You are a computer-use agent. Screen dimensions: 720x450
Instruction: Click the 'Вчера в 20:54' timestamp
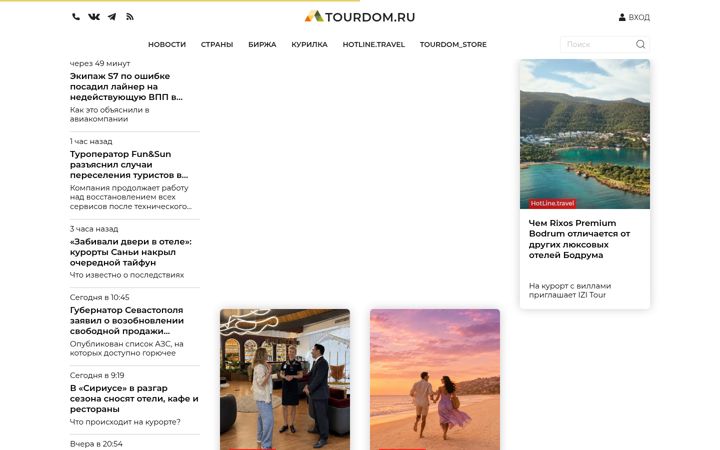[96, 444]
